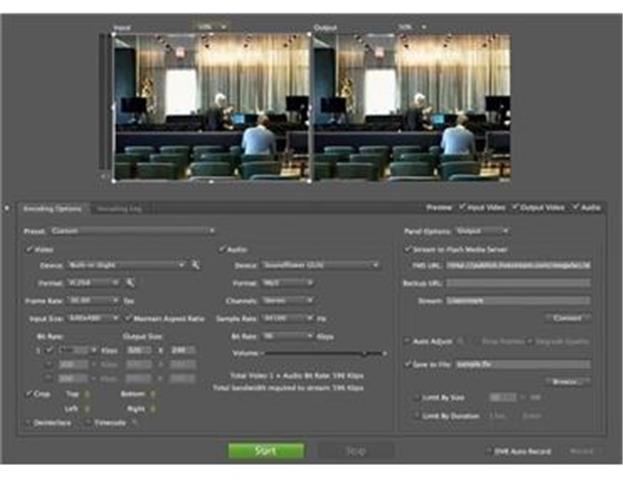The height and width of the screenshot is (480, 623).
Task: Disable Maintain Aspect Ratio checkbox
Action: click(128, 318)
